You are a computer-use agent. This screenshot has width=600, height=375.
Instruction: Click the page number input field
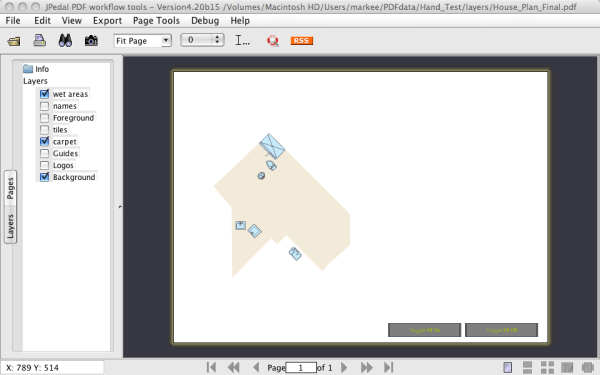(x=301, y=368)
